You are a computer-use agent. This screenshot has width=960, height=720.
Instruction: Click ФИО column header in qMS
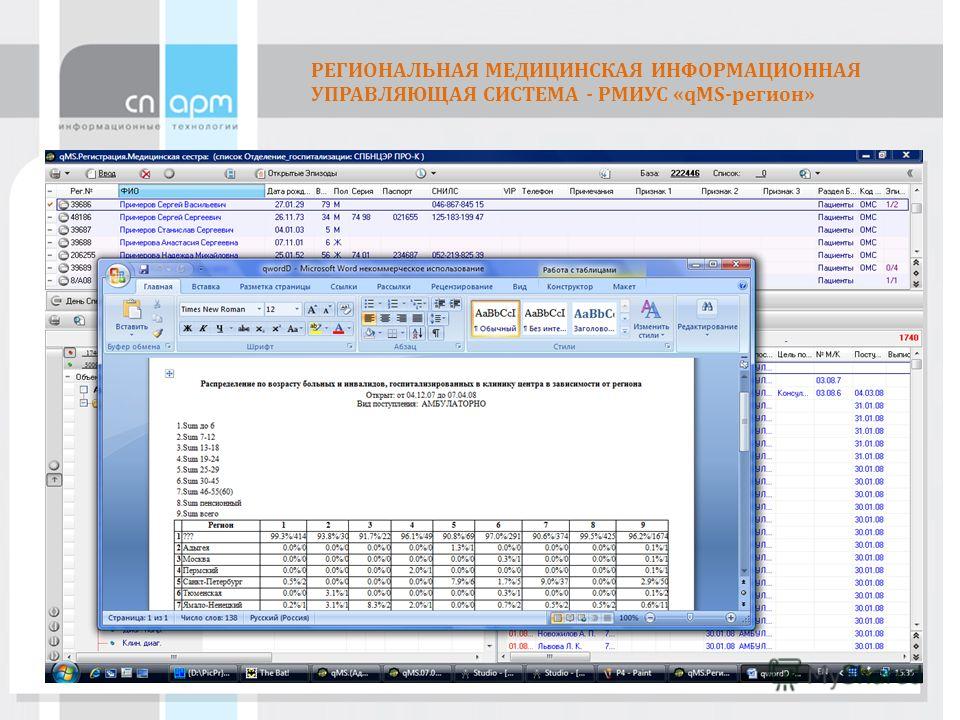(x=191, y=191)
